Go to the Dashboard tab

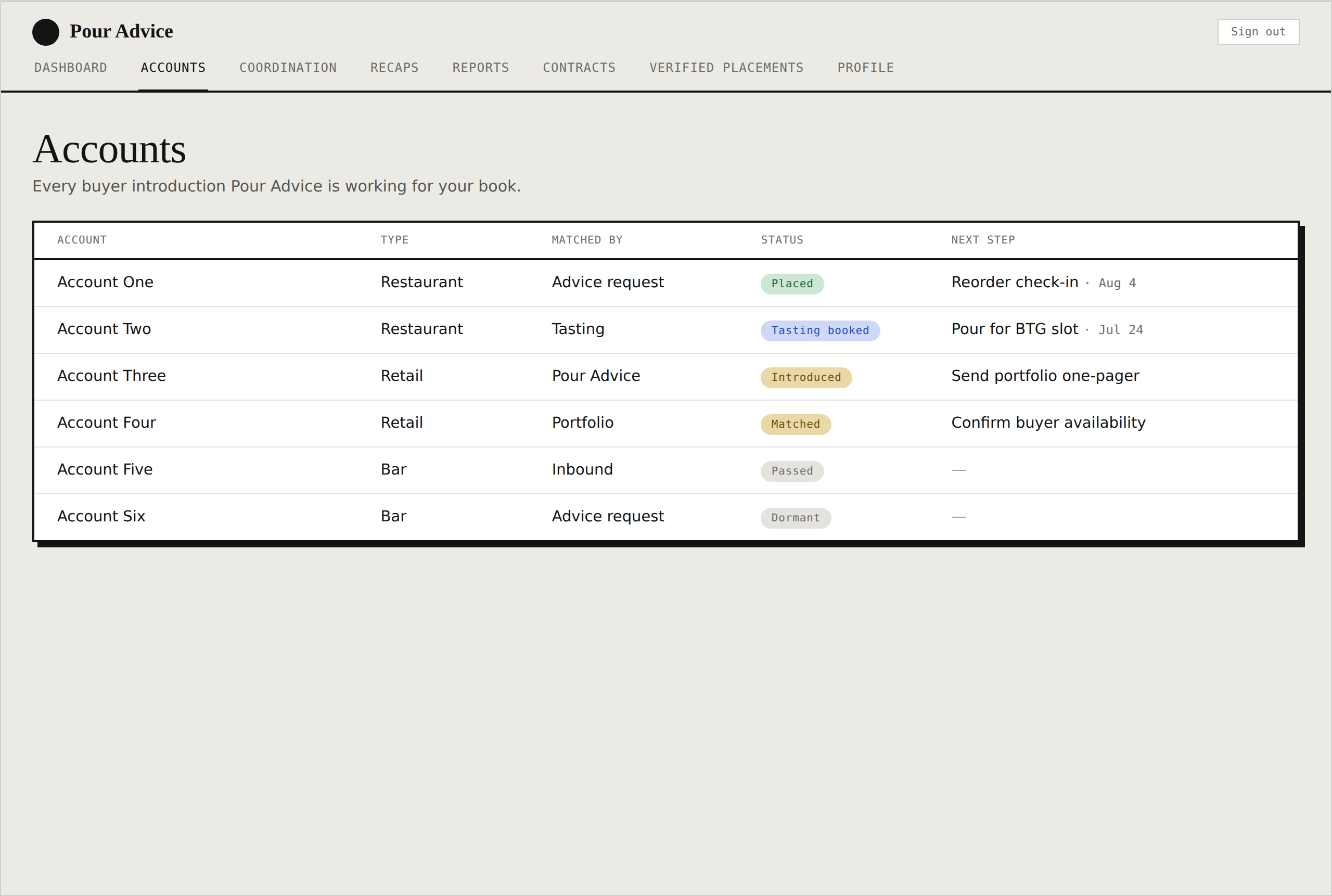pyautogui.click(x=70, y=68)
